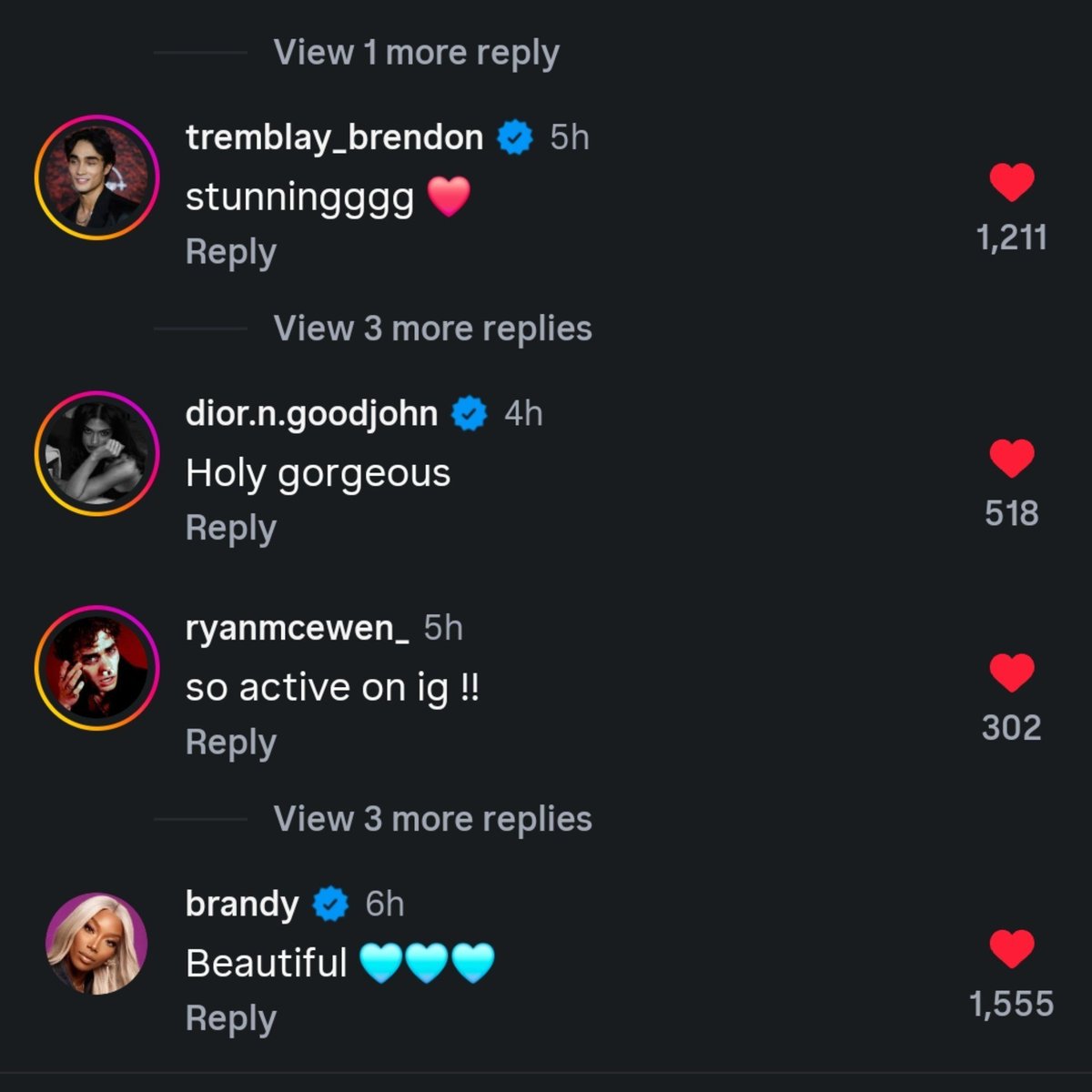Expand 'View 1 more reply'

[x=416, y=53]
